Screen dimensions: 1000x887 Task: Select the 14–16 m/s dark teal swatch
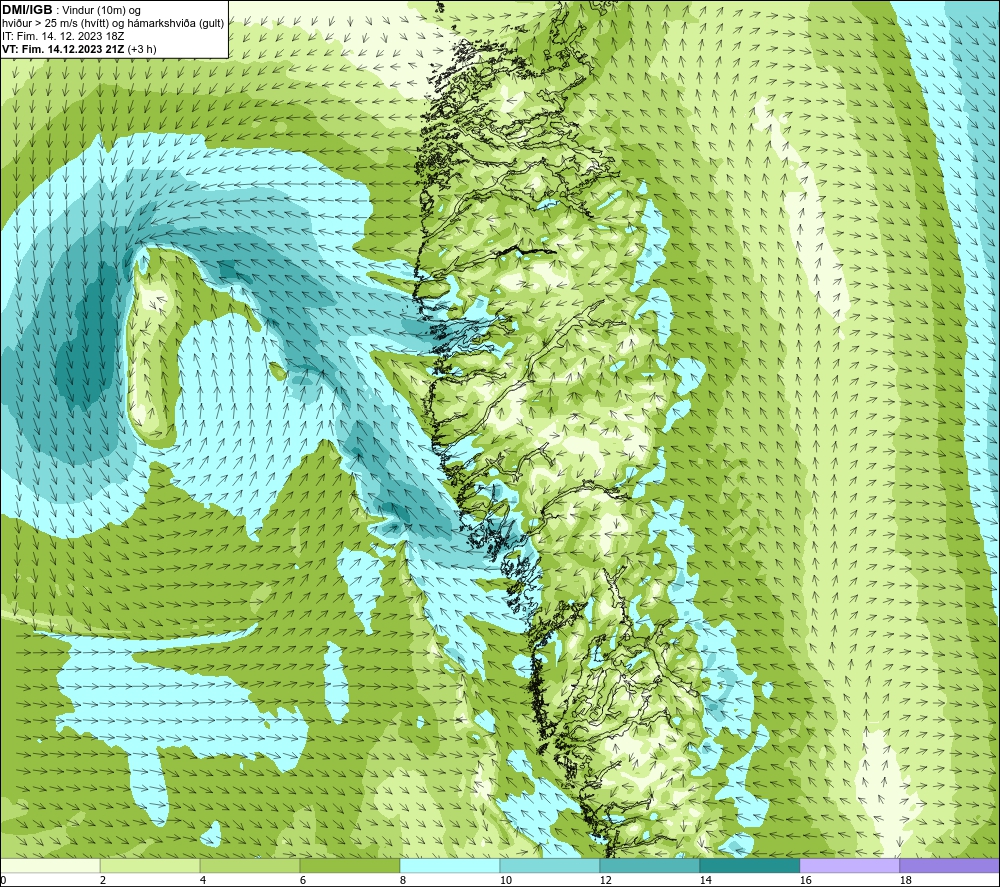749,865
